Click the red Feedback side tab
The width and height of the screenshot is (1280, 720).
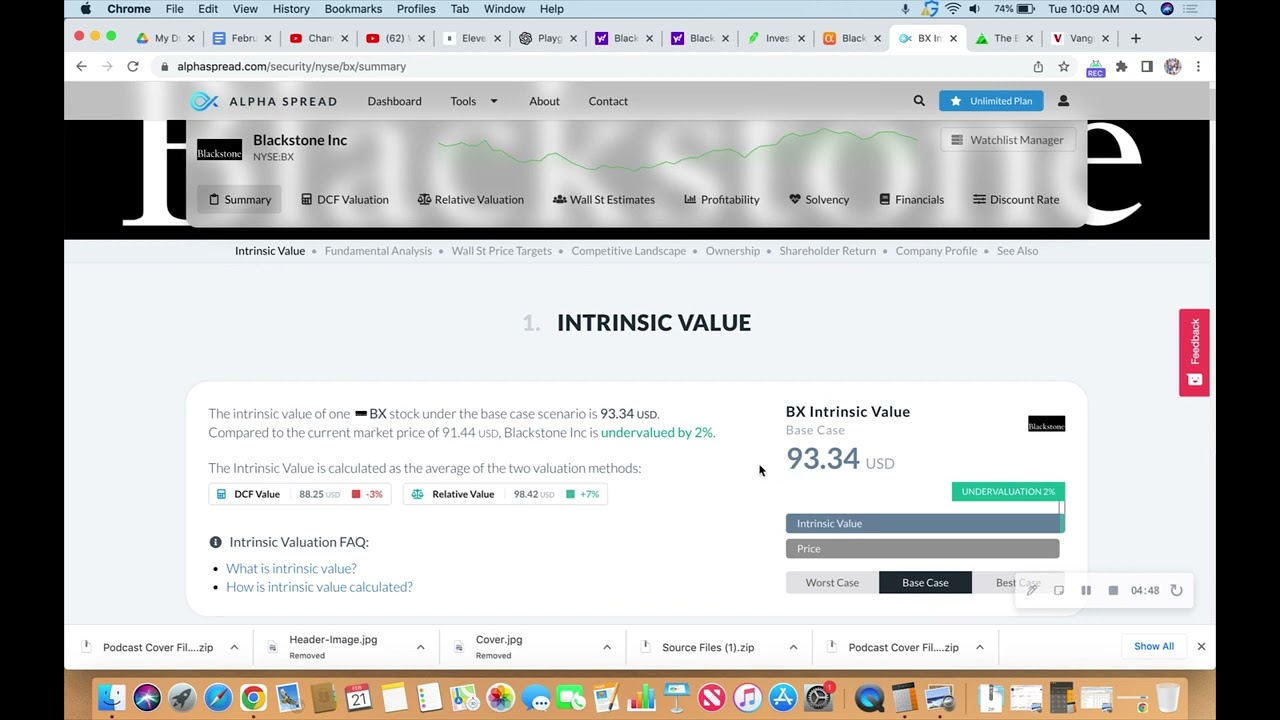[1194, 352]
